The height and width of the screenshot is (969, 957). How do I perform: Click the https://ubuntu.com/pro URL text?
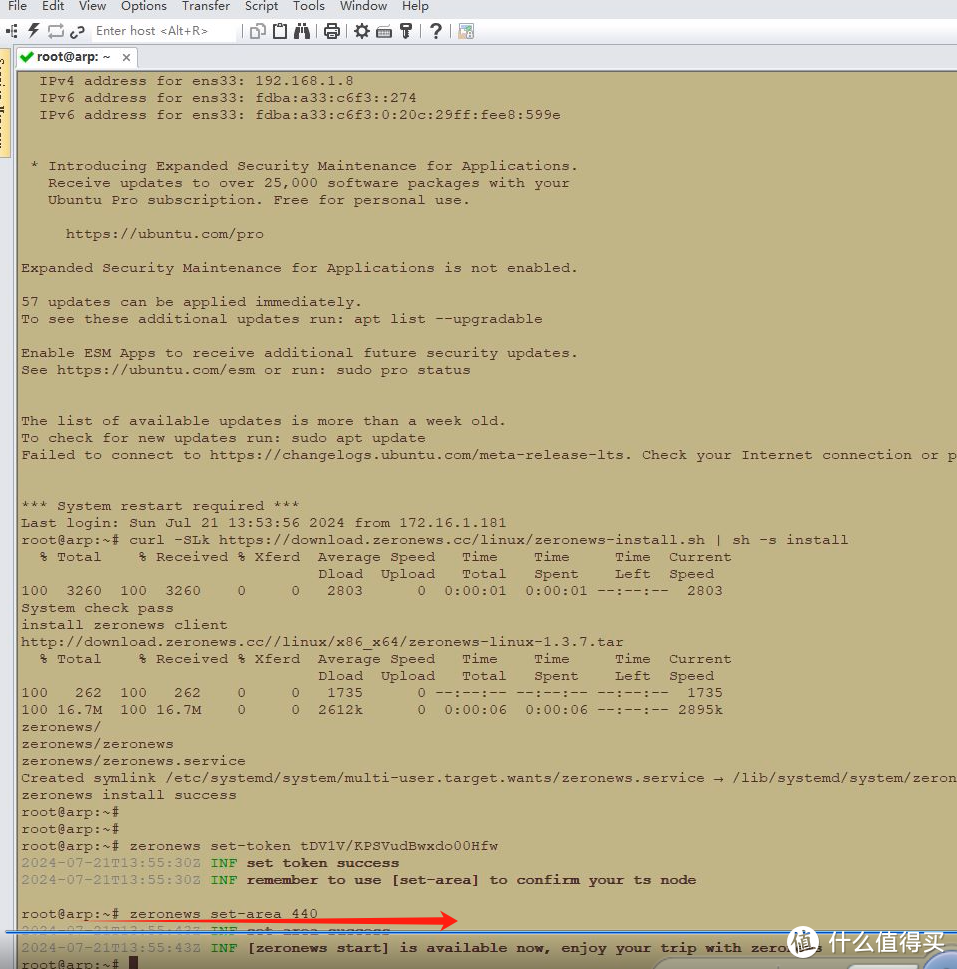pyautogui.click(x=164, y=234)
